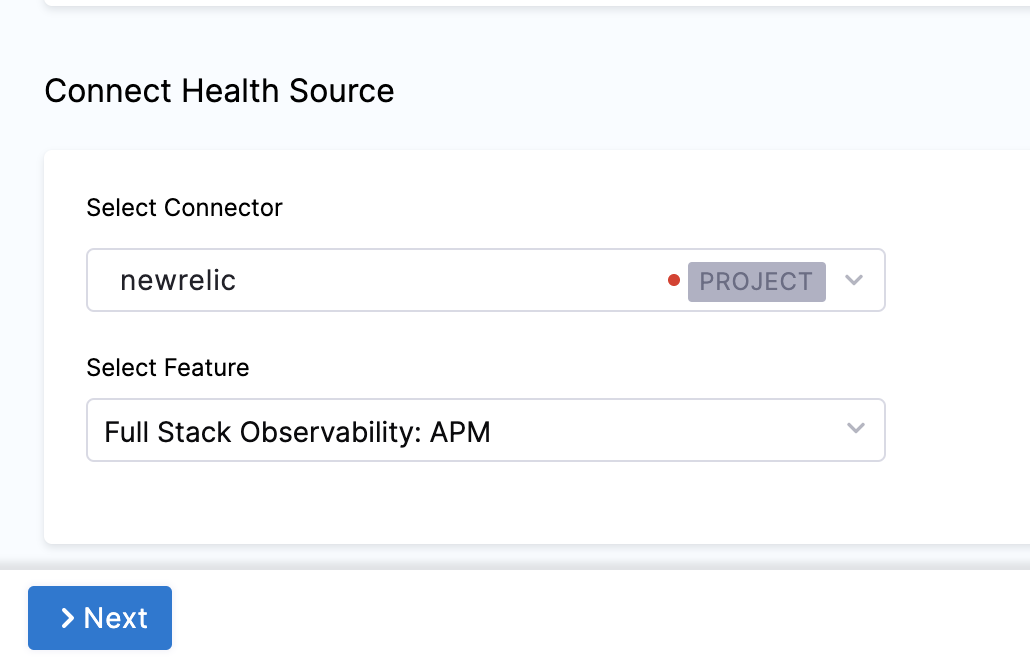The image size is (1030, 668).
Task: Select the newrelic connector name text
Action: click(x=178, y=280)
